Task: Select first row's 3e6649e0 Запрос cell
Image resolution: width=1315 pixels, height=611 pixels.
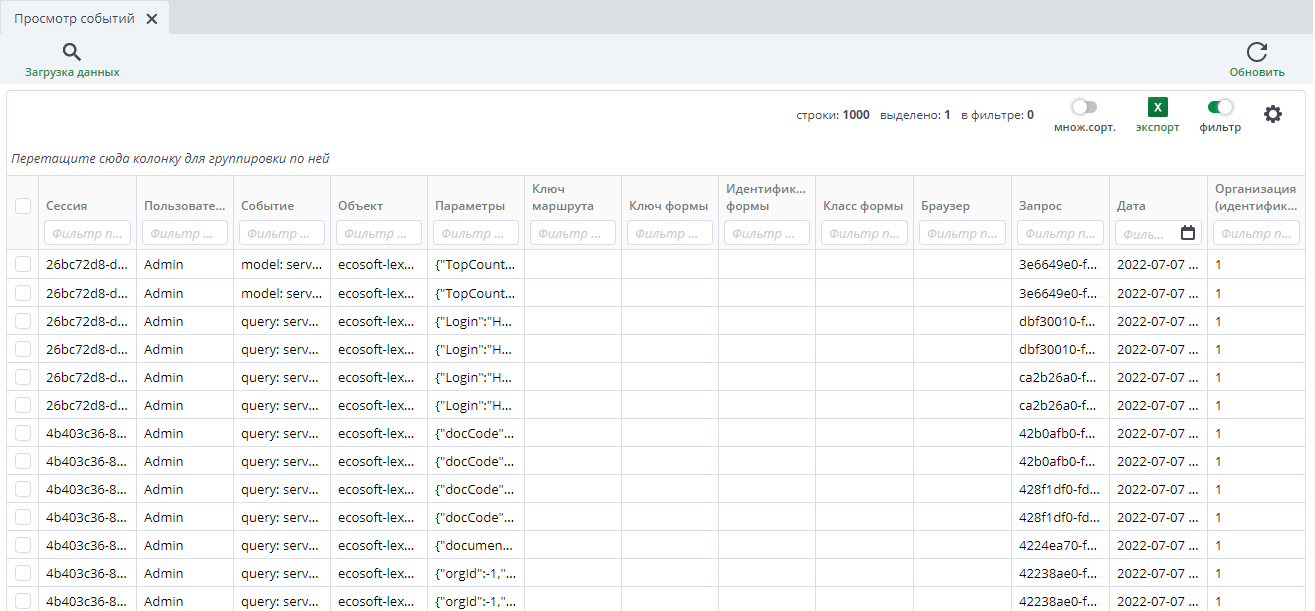Action: (1058, 265)
